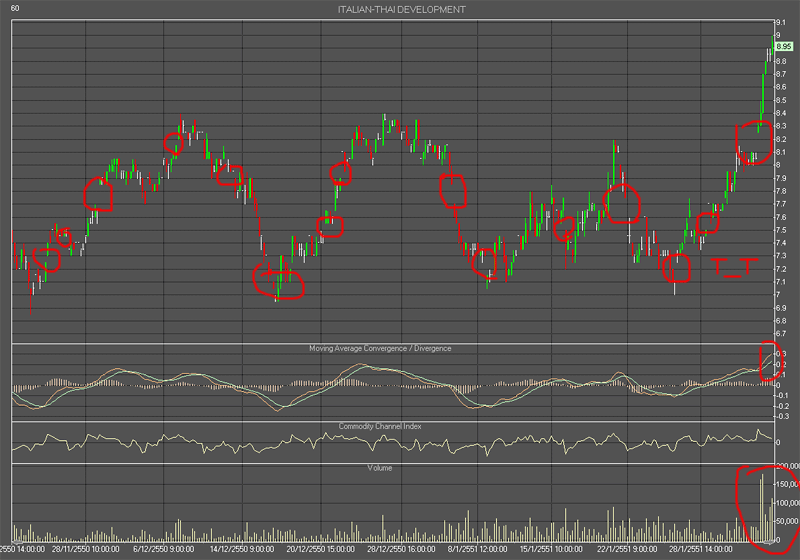Click the 8.95 current price tag
This screenshot has height=560, width=800.
point(784,46)
